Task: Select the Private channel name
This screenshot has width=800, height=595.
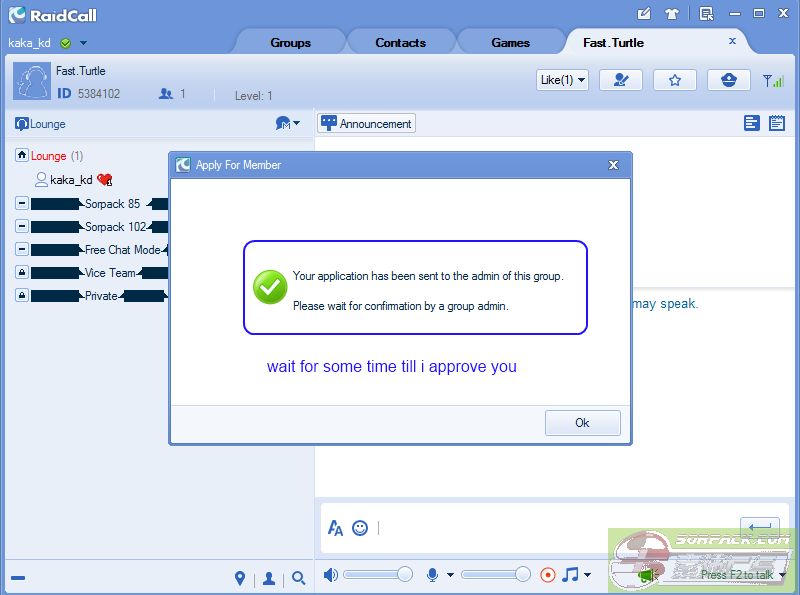Action: (x=101, y=295)
